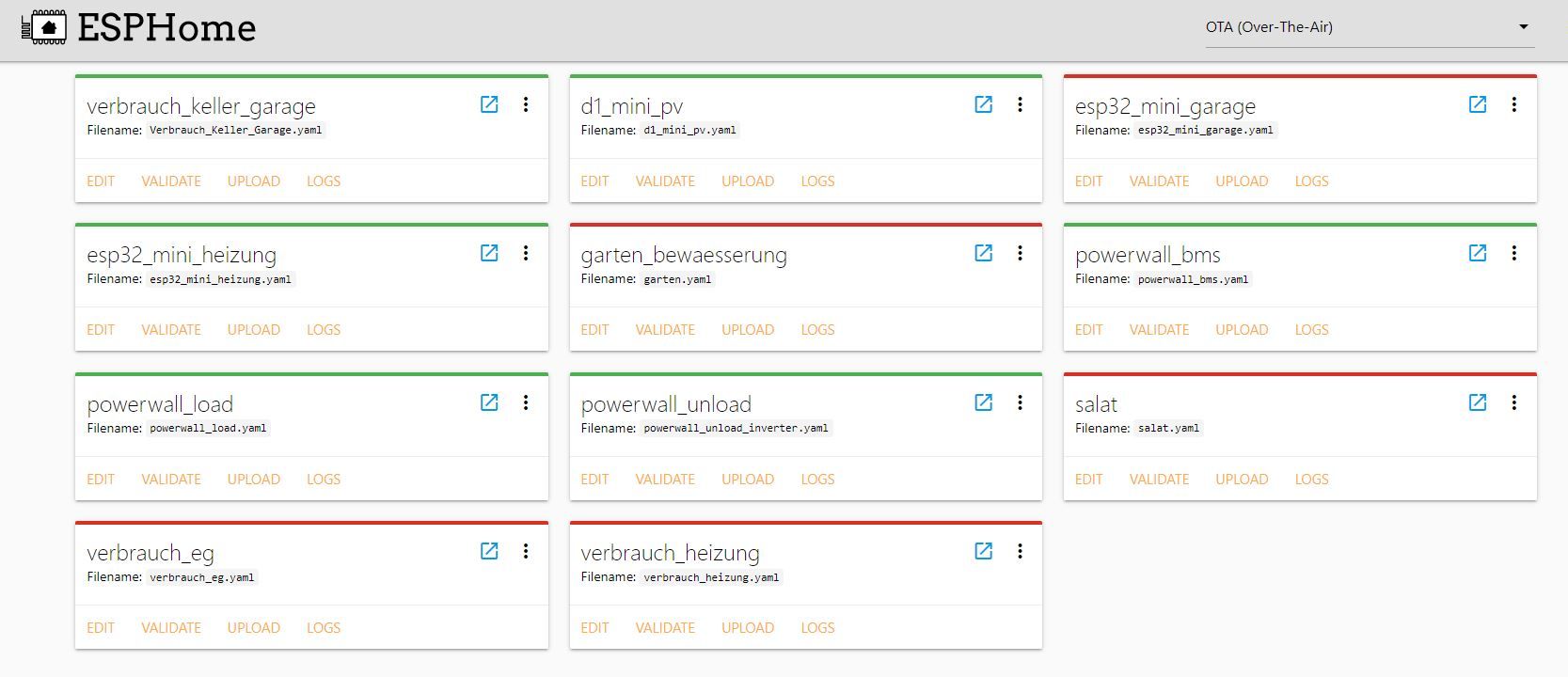Open the powerwall_load three-dot menu
Screen dimensions: 1568x677
click(526, 402)
